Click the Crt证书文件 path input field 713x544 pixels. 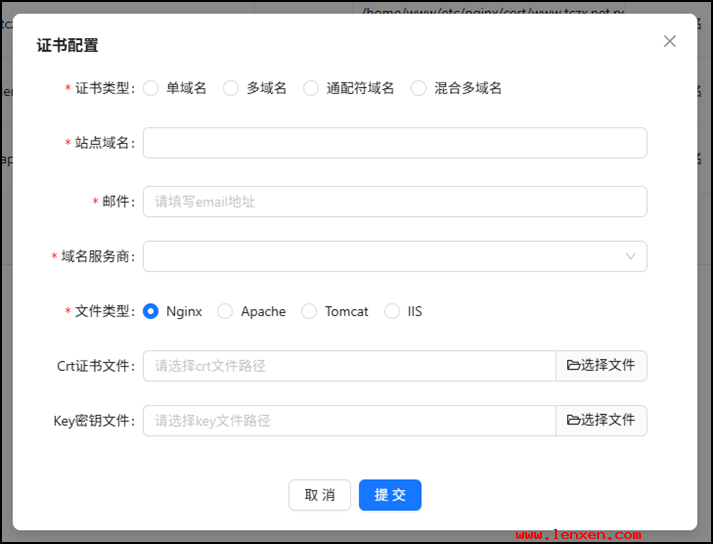tap(349, 366)
